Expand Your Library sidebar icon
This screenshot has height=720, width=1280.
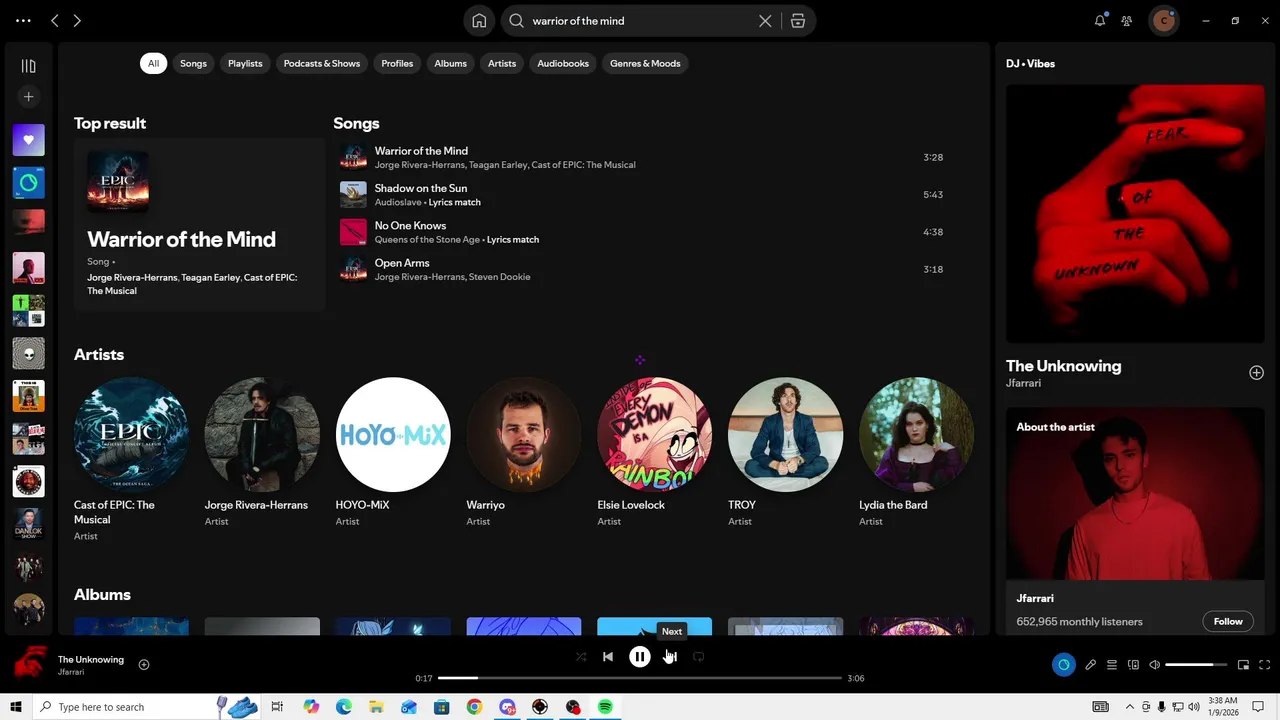point(28,66)
